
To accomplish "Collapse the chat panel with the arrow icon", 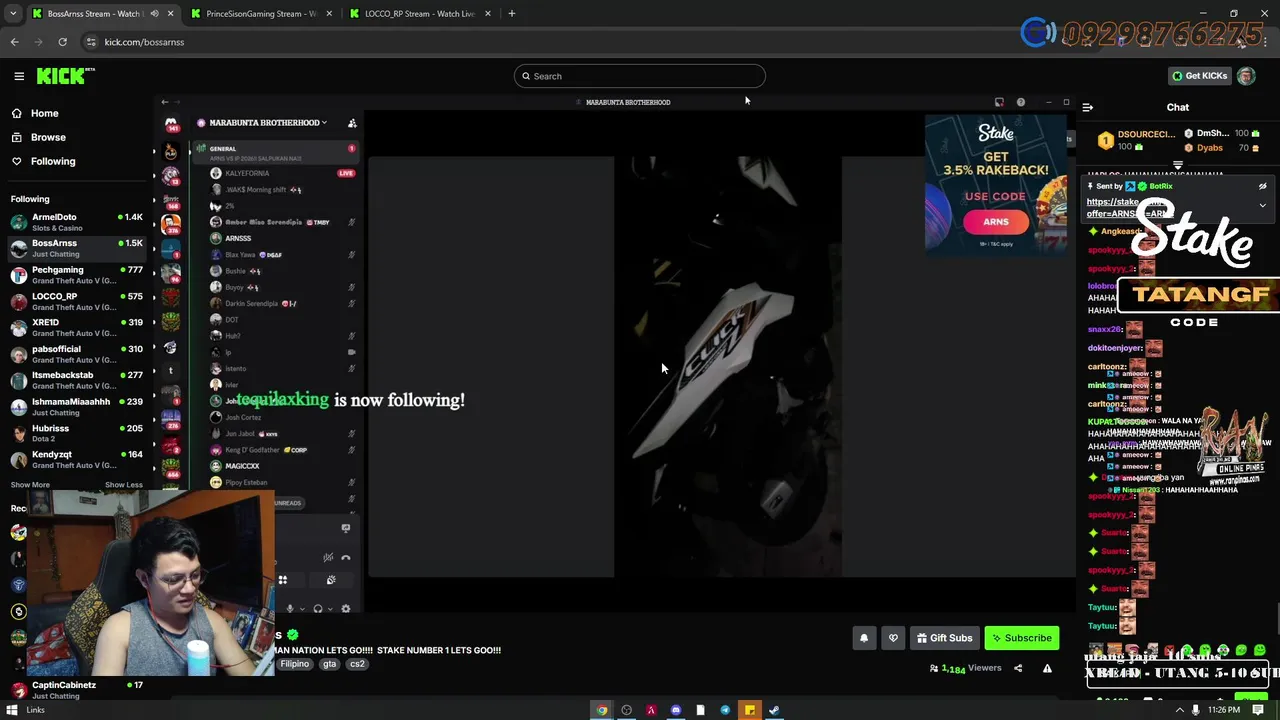I will (x=1088, y=107).
